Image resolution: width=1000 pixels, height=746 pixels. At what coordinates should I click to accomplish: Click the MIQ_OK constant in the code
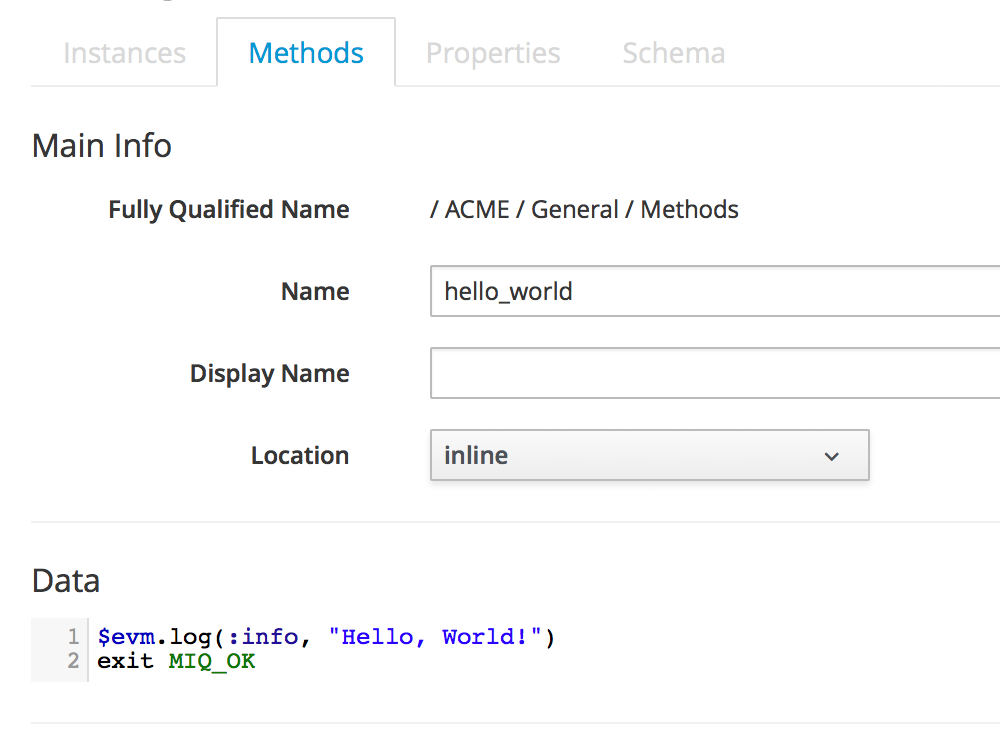(212, 661)
